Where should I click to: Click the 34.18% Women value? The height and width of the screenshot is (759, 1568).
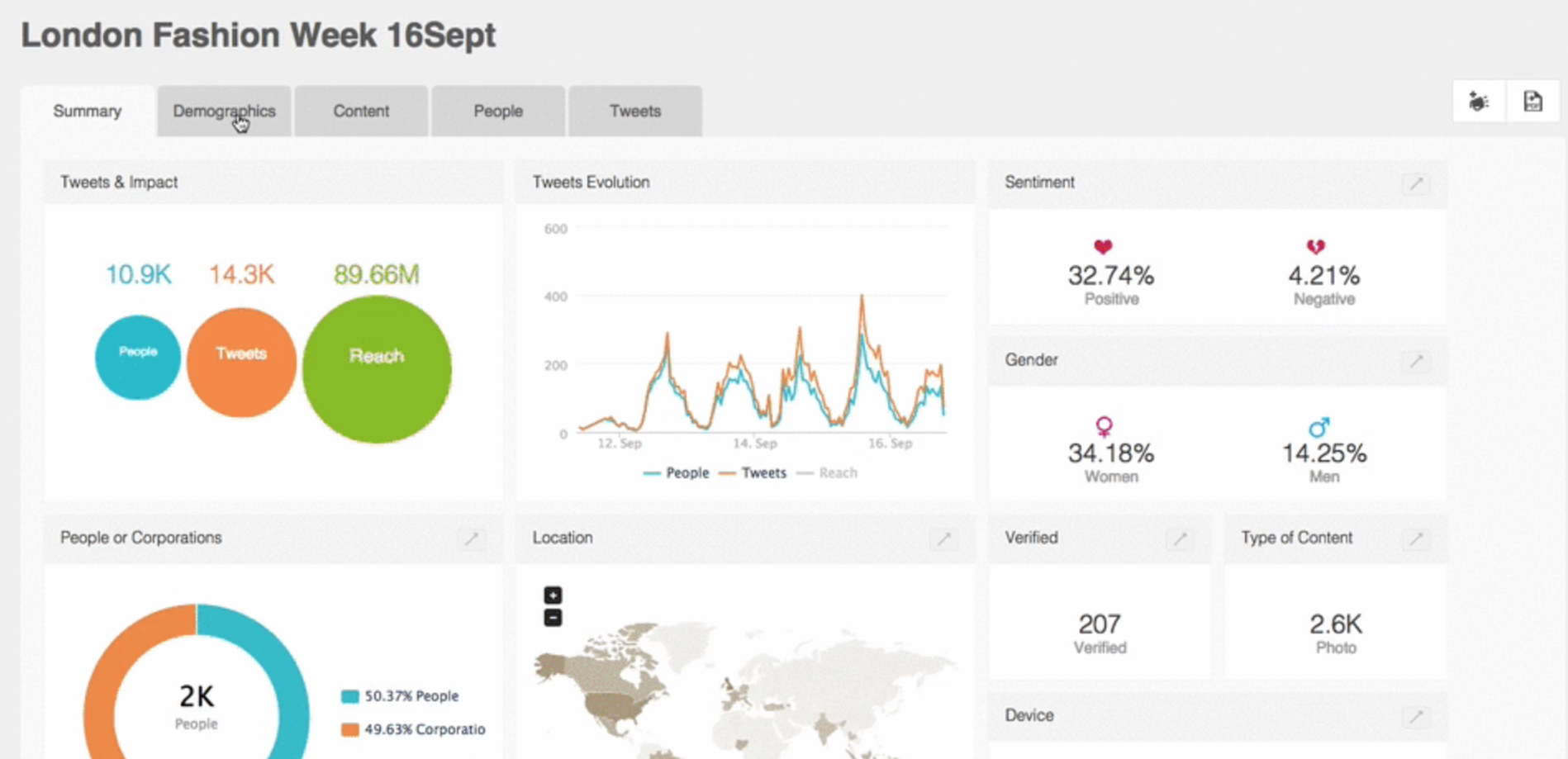1111,453
